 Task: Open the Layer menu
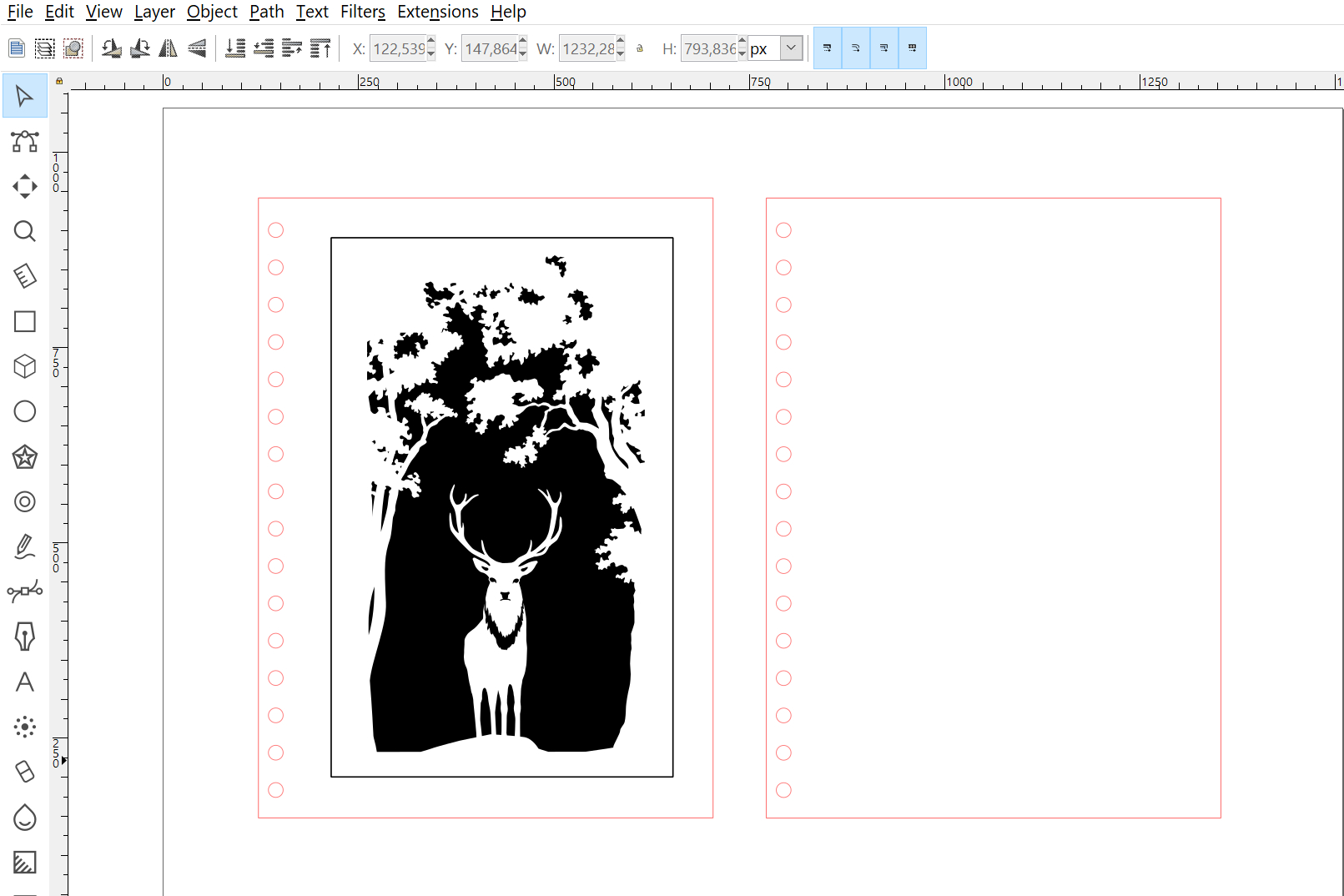pyautogui.click(x=154, y=12)
